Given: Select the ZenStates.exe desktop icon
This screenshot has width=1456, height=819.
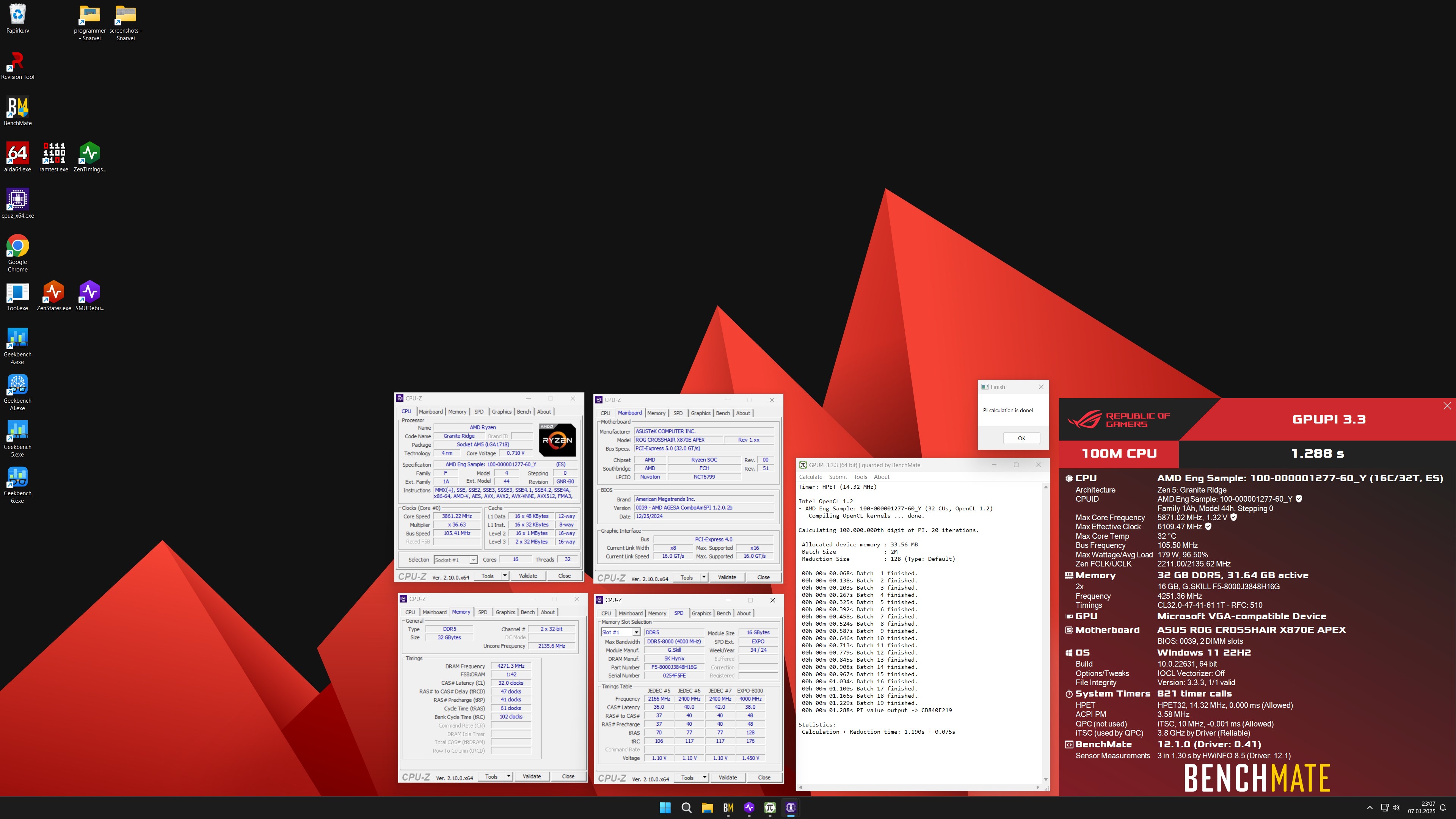Looking at the screenshot, I should (x=54, y=296).
